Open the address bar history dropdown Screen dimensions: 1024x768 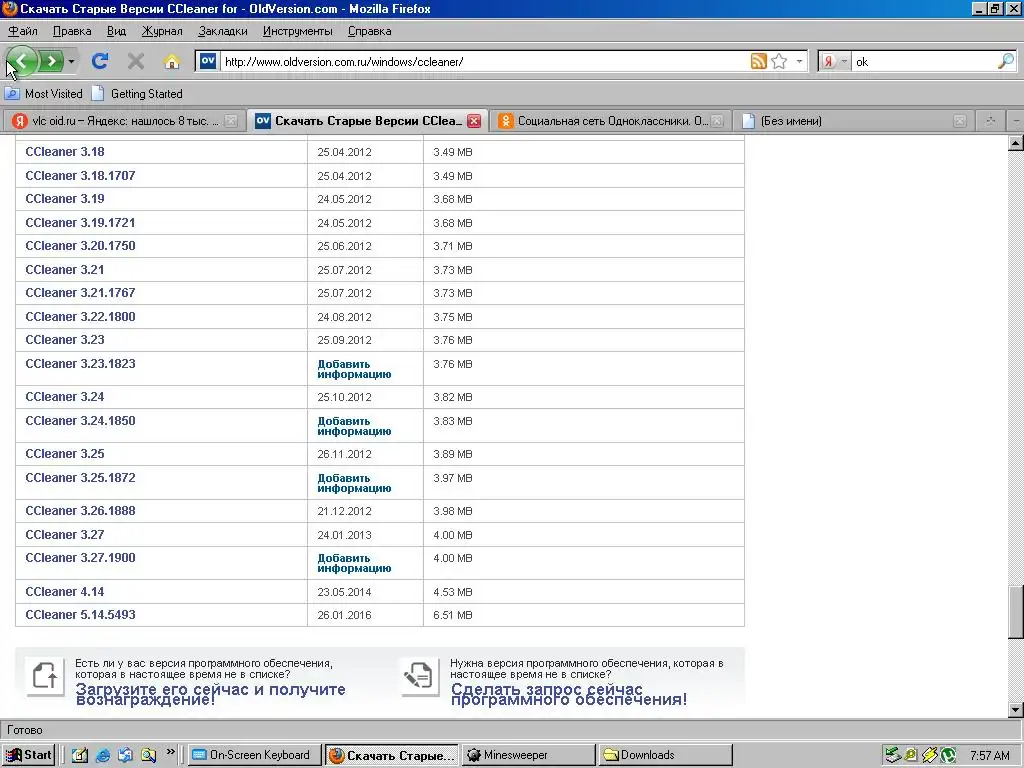pos(799,61)
